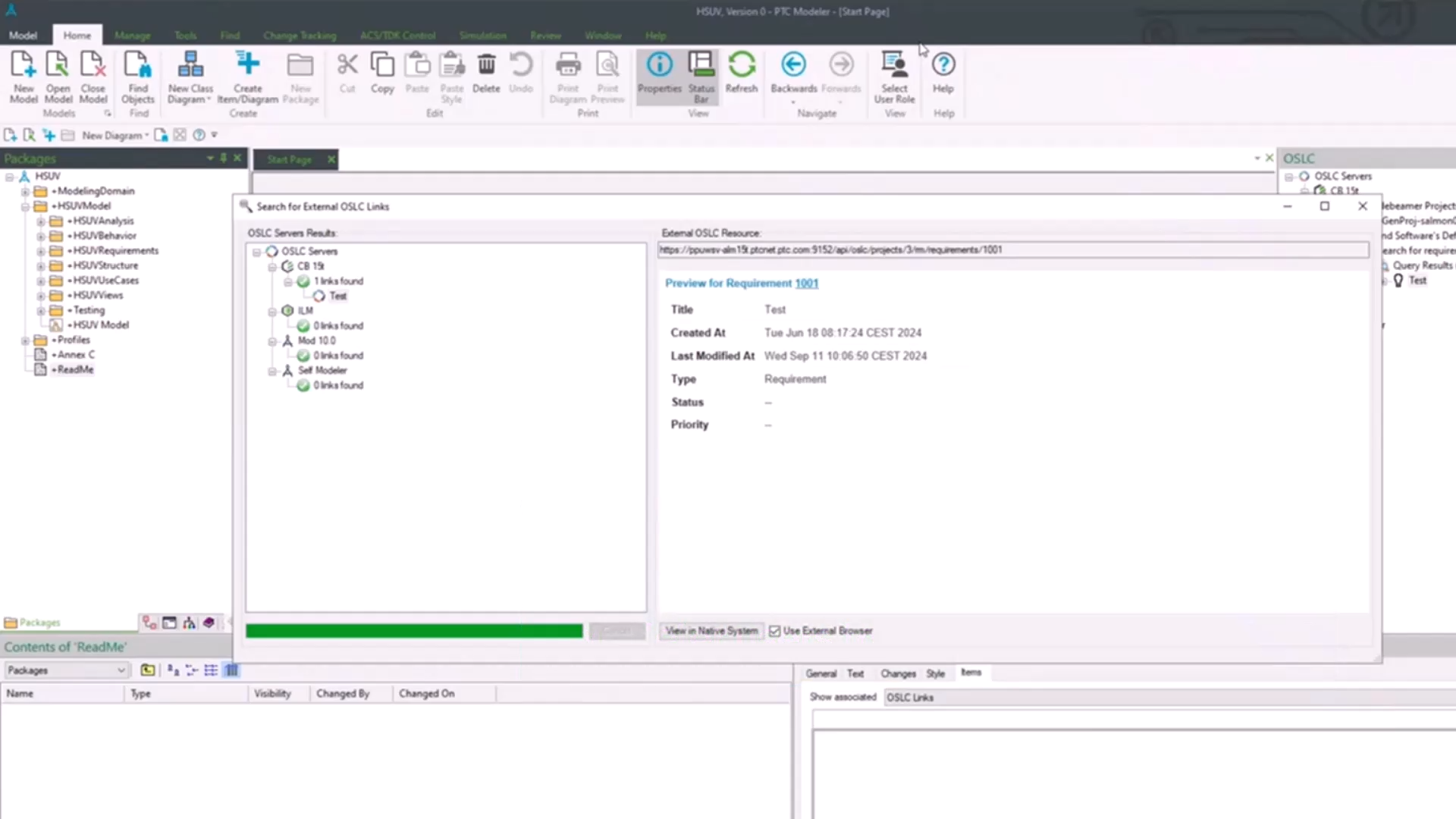Switch to the Home ribbon tab

tap(77, 36)
